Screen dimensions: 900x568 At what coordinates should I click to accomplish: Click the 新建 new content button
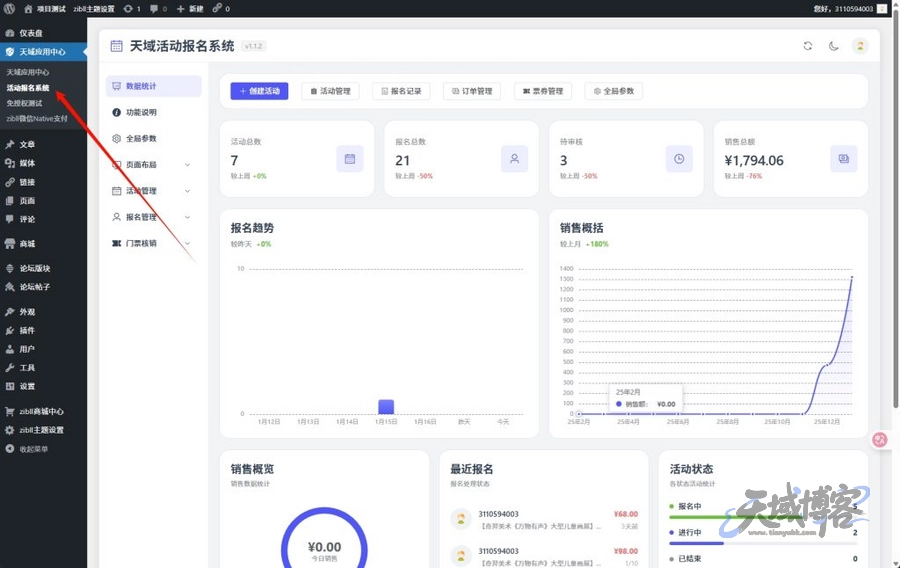(190, 9)
